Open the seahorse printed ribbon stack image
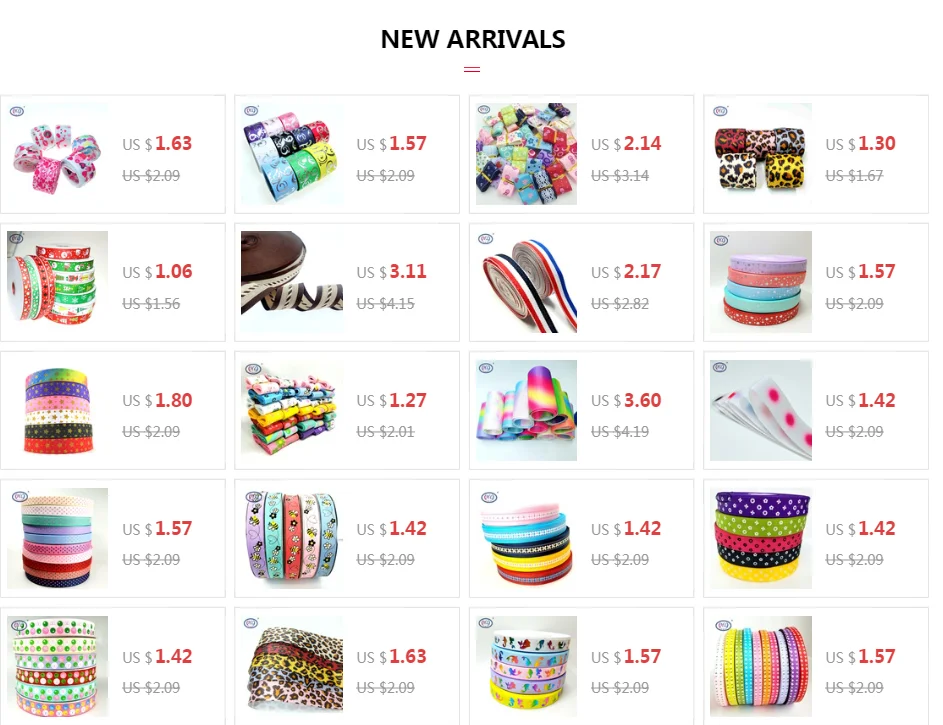This screenshot has width=943, height=725. click(x=526, y=666)
